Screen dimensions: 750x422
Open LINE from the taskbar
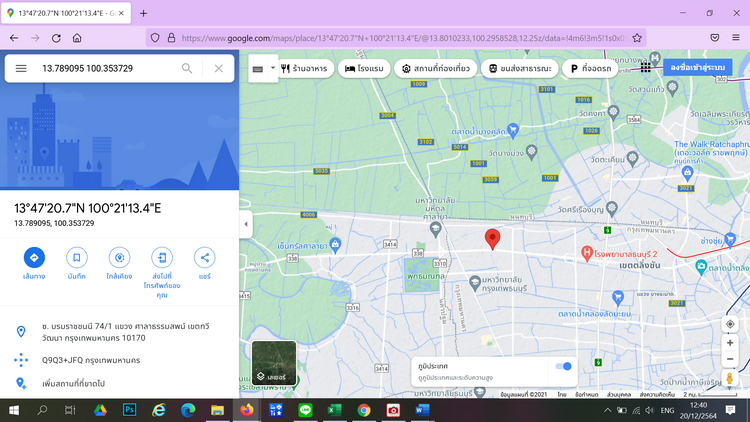[x=305, y=410]
